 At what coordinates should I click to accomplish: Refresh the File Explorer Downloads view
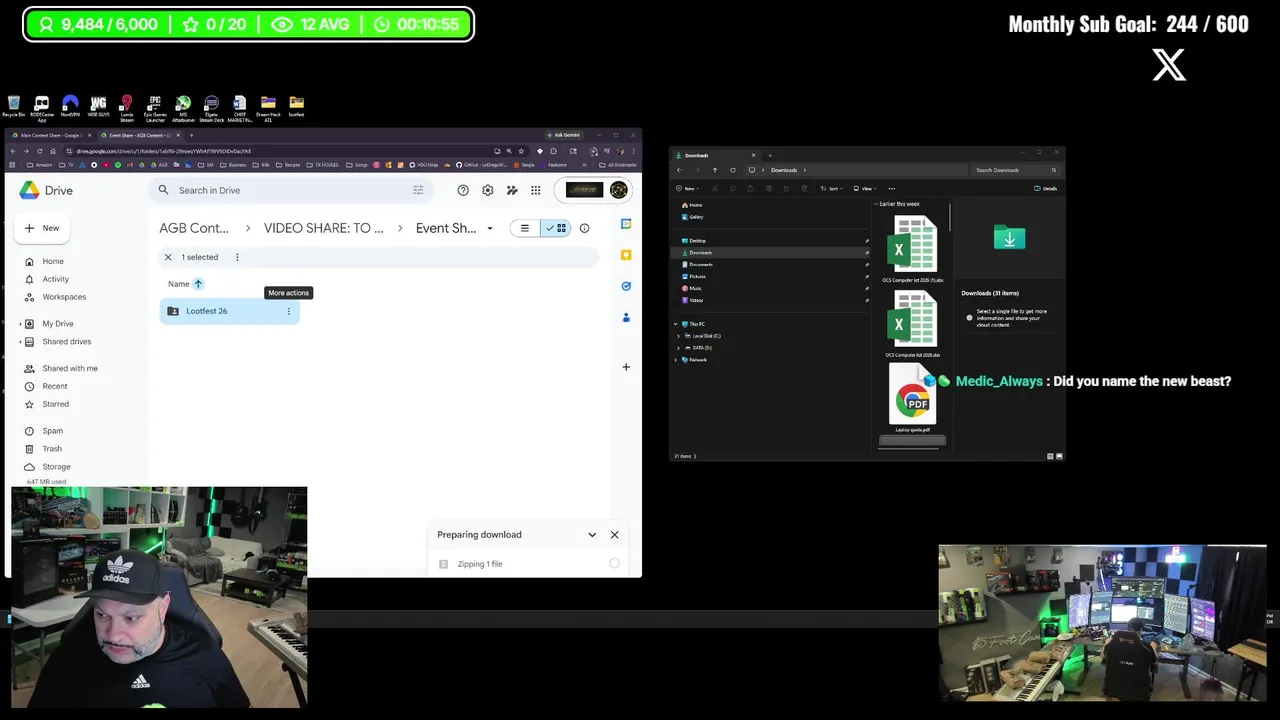pyautogui.click(x=733, y=170)
